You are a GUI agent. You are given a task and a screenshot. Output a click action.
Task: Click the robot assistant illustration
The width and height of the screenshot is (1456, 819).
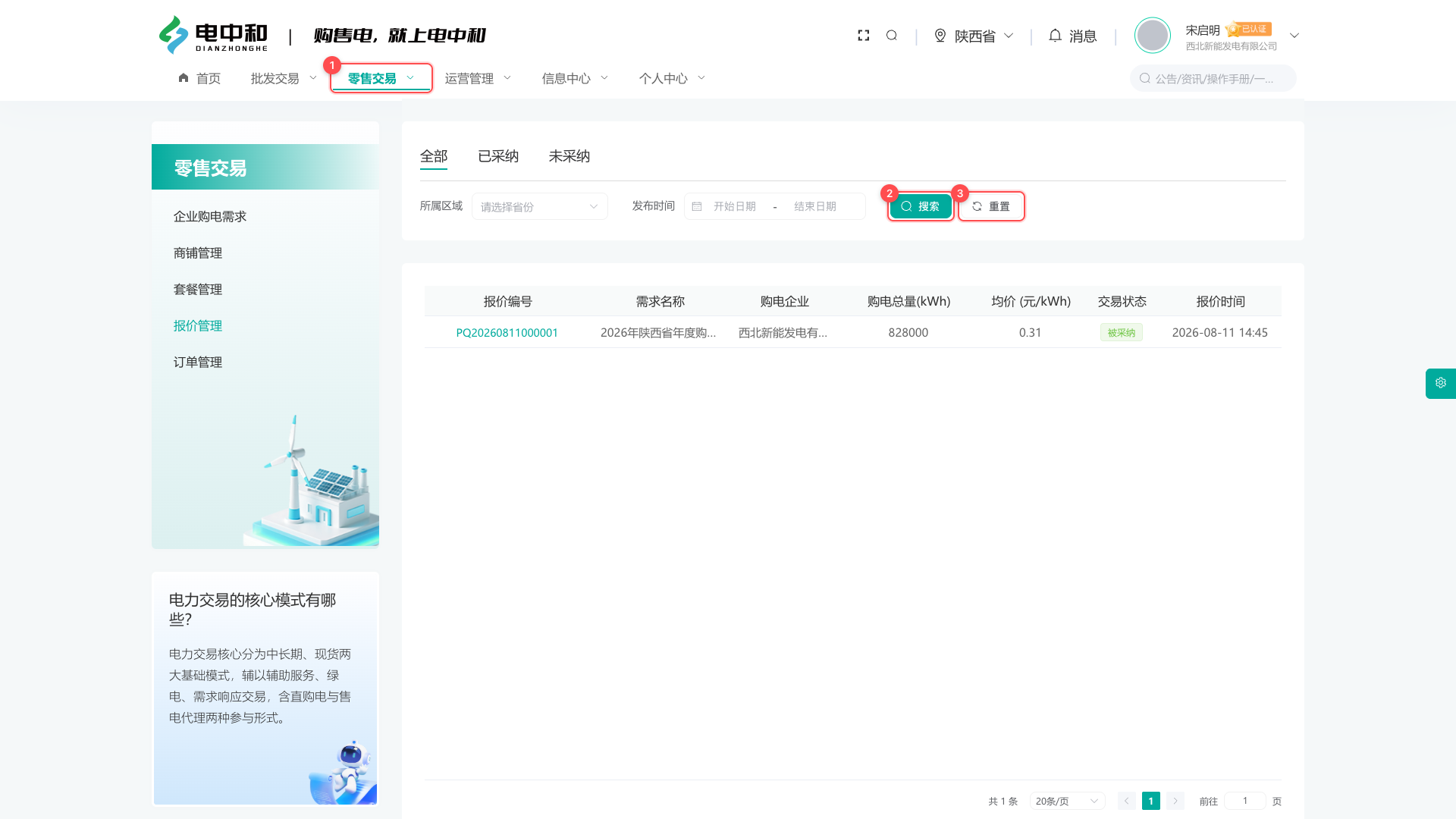coord(343,772)
